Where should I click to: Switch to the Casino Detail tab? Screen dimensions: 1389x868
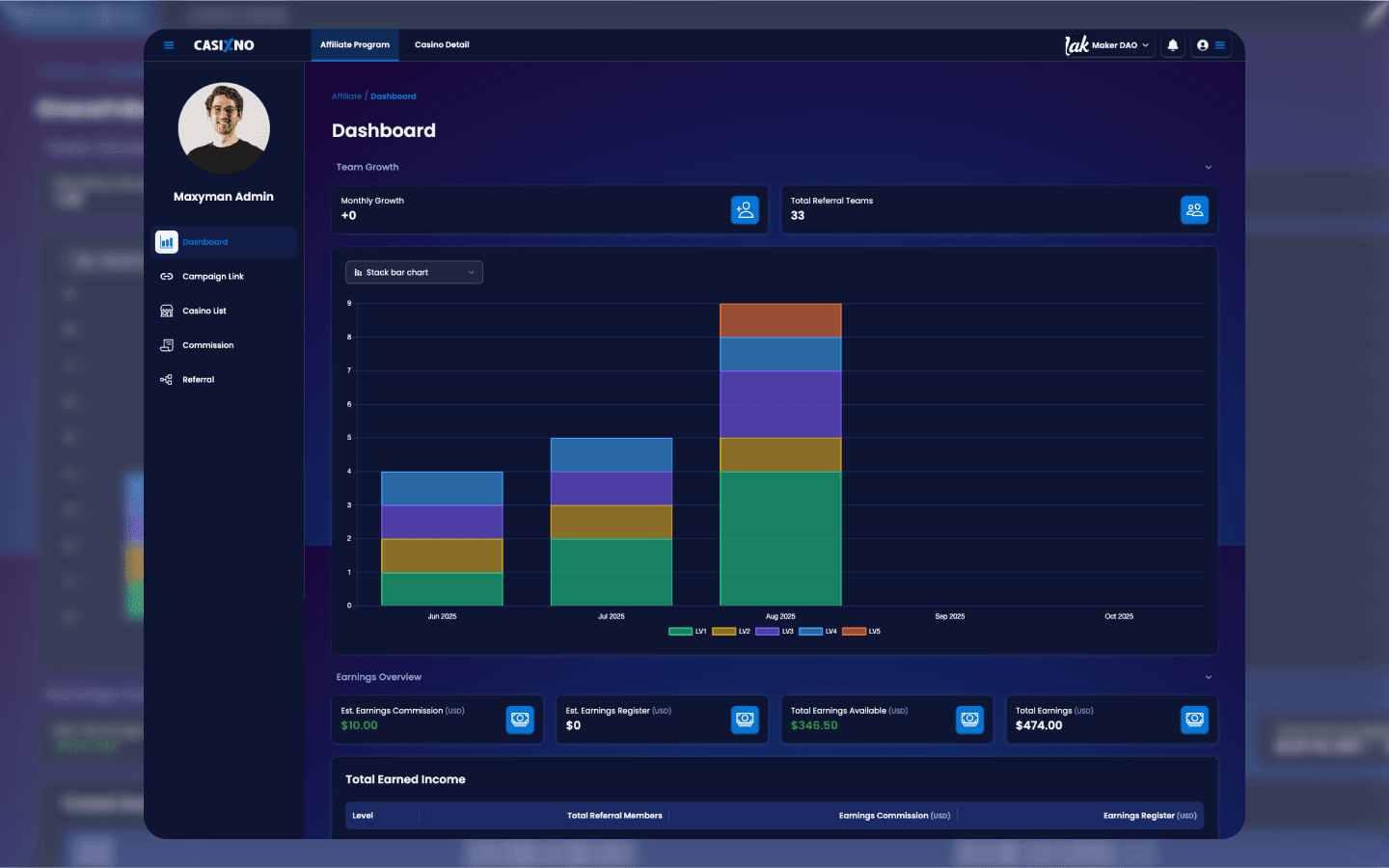pyautogui.click(x=442, y=44)
